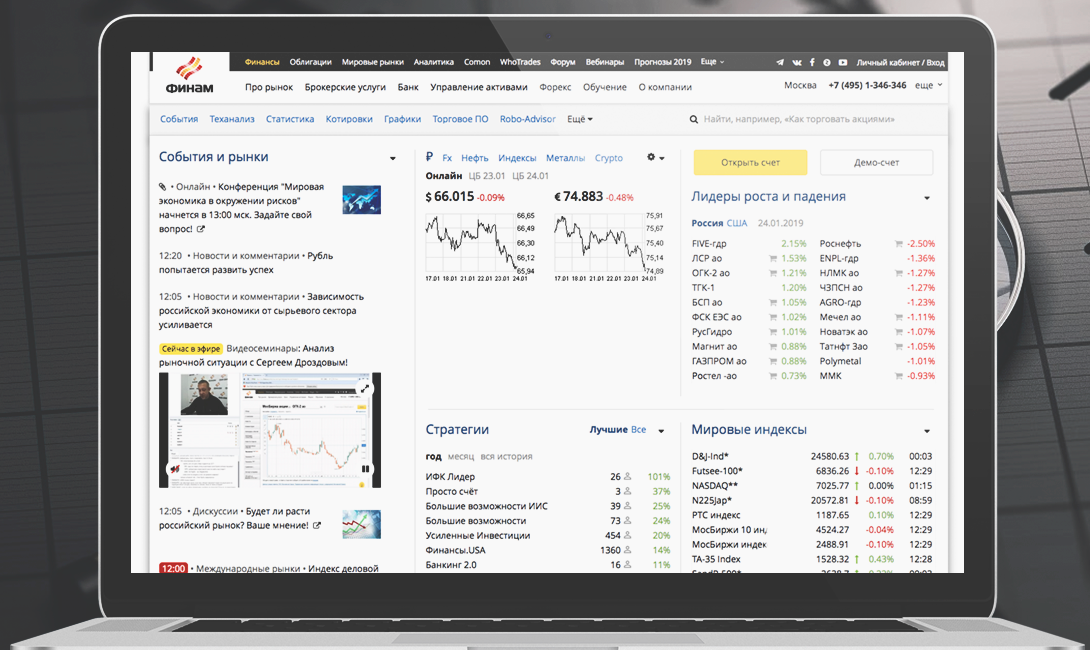This screenshot has width=1090, height=650.
Task: Open the Odnoklassniki social icon
Action: pos(827,63)
